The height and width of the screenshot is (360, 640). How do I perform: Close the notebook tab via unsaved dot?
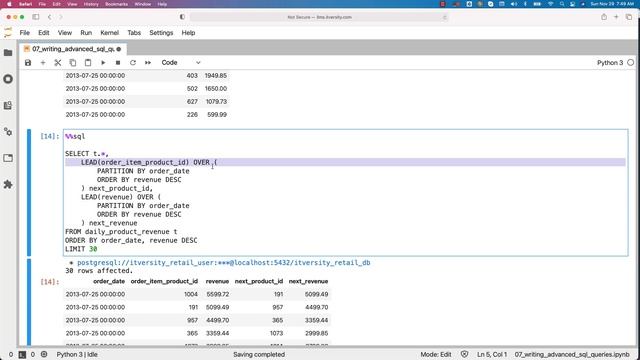(x=119, y=49)
